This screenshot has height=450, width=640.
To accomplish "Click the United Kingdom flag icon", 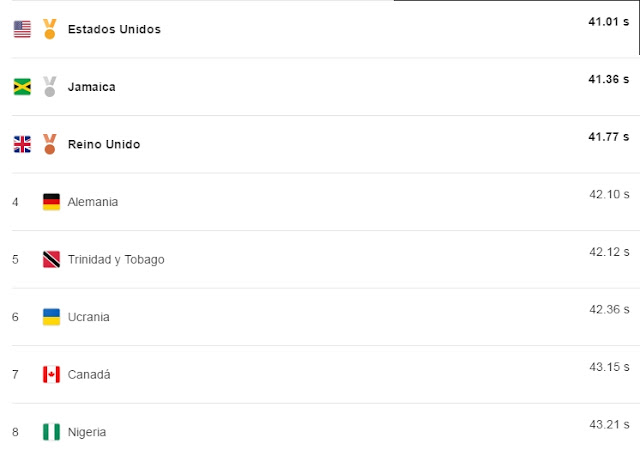I will [22, 144].
